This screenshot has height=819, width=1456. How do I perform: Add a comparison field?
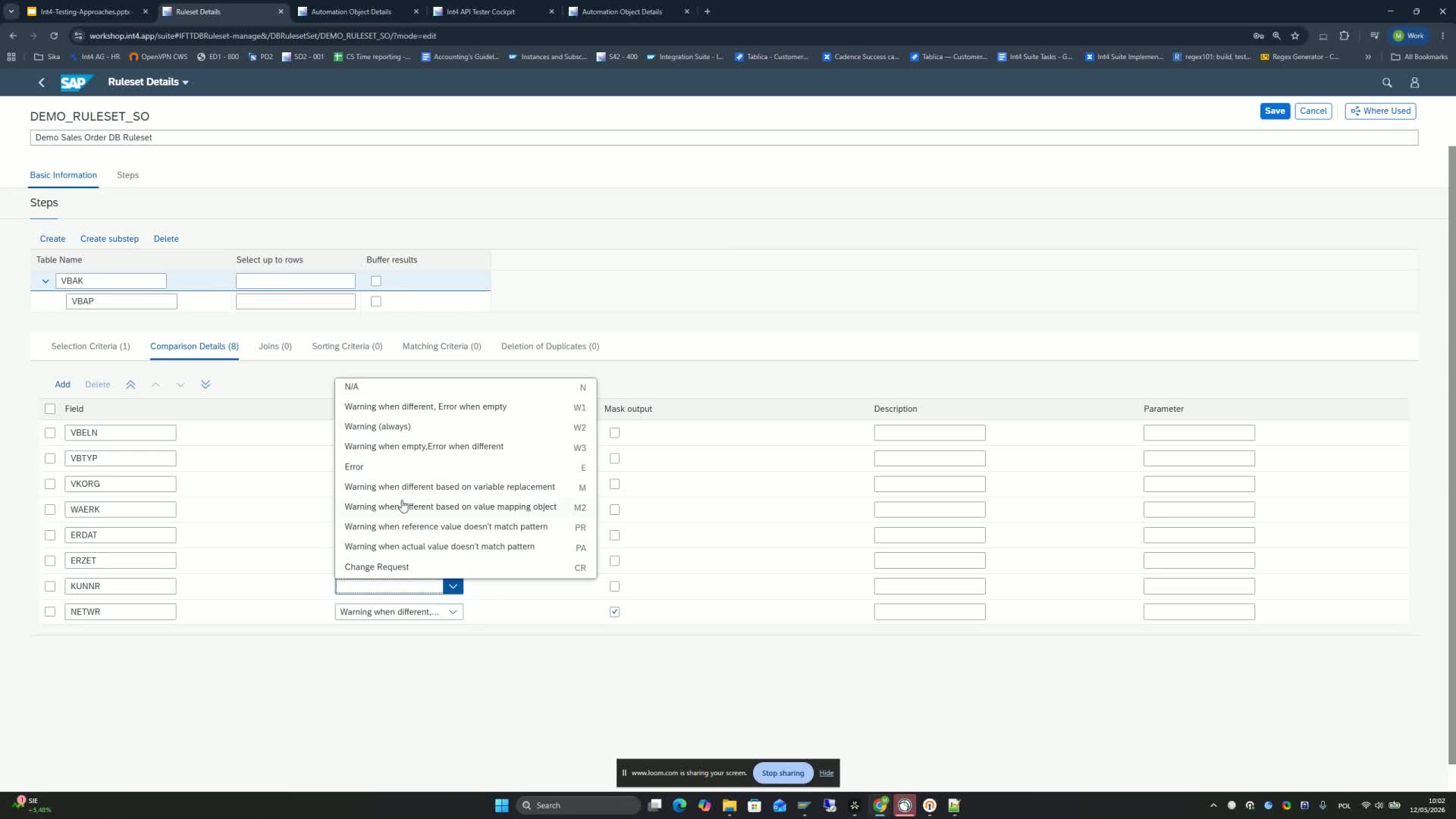(x=62, y=384)
